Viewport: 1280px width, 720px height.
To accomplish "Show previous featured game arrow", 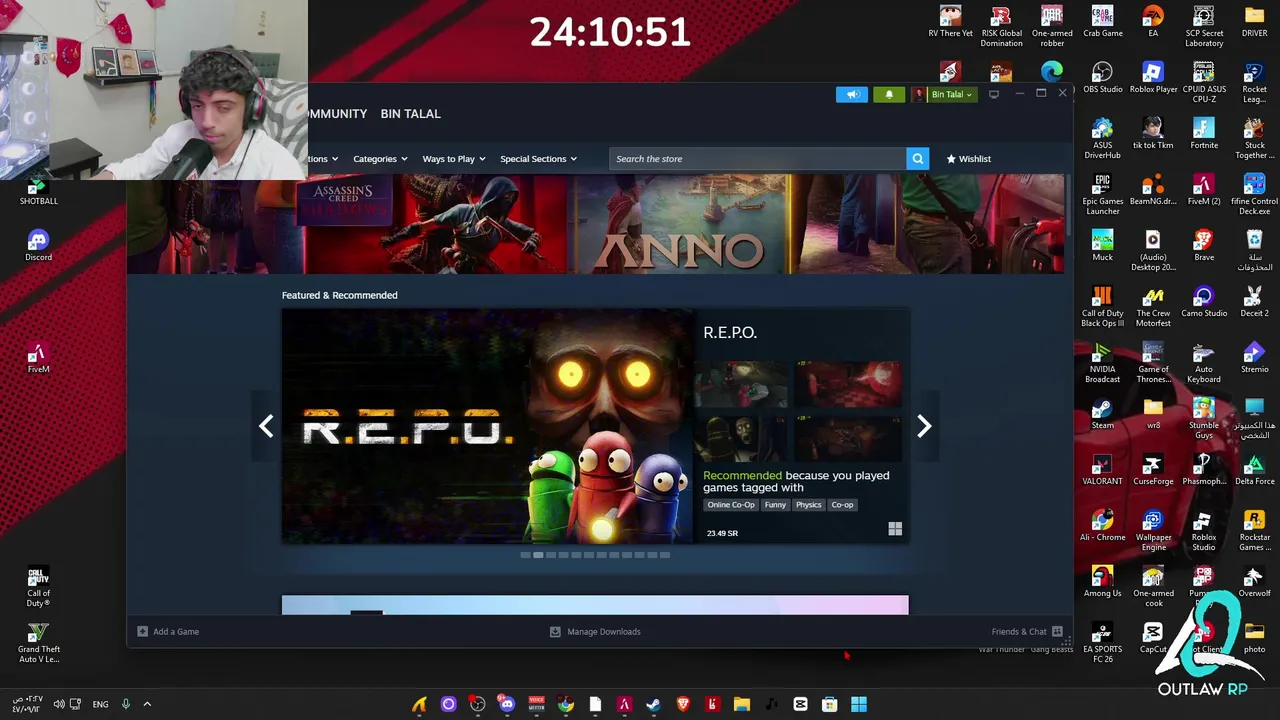I will click(x=266, y=427).
